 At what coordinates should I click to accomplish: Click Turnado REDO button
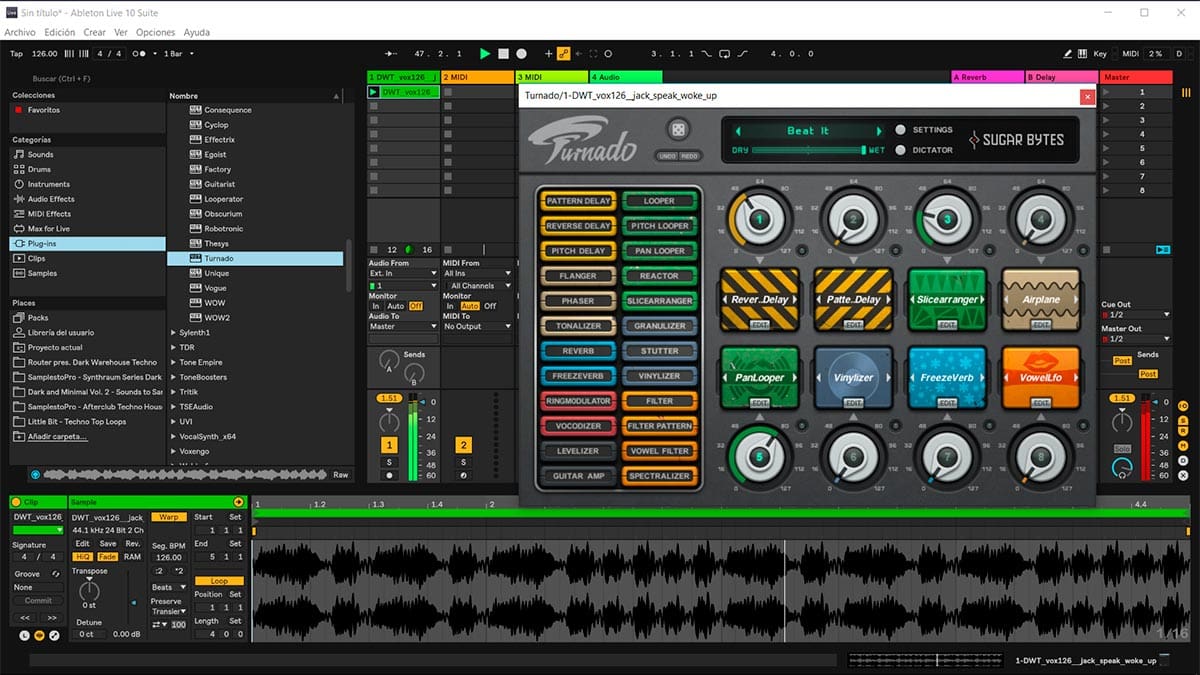coord(689,156)
